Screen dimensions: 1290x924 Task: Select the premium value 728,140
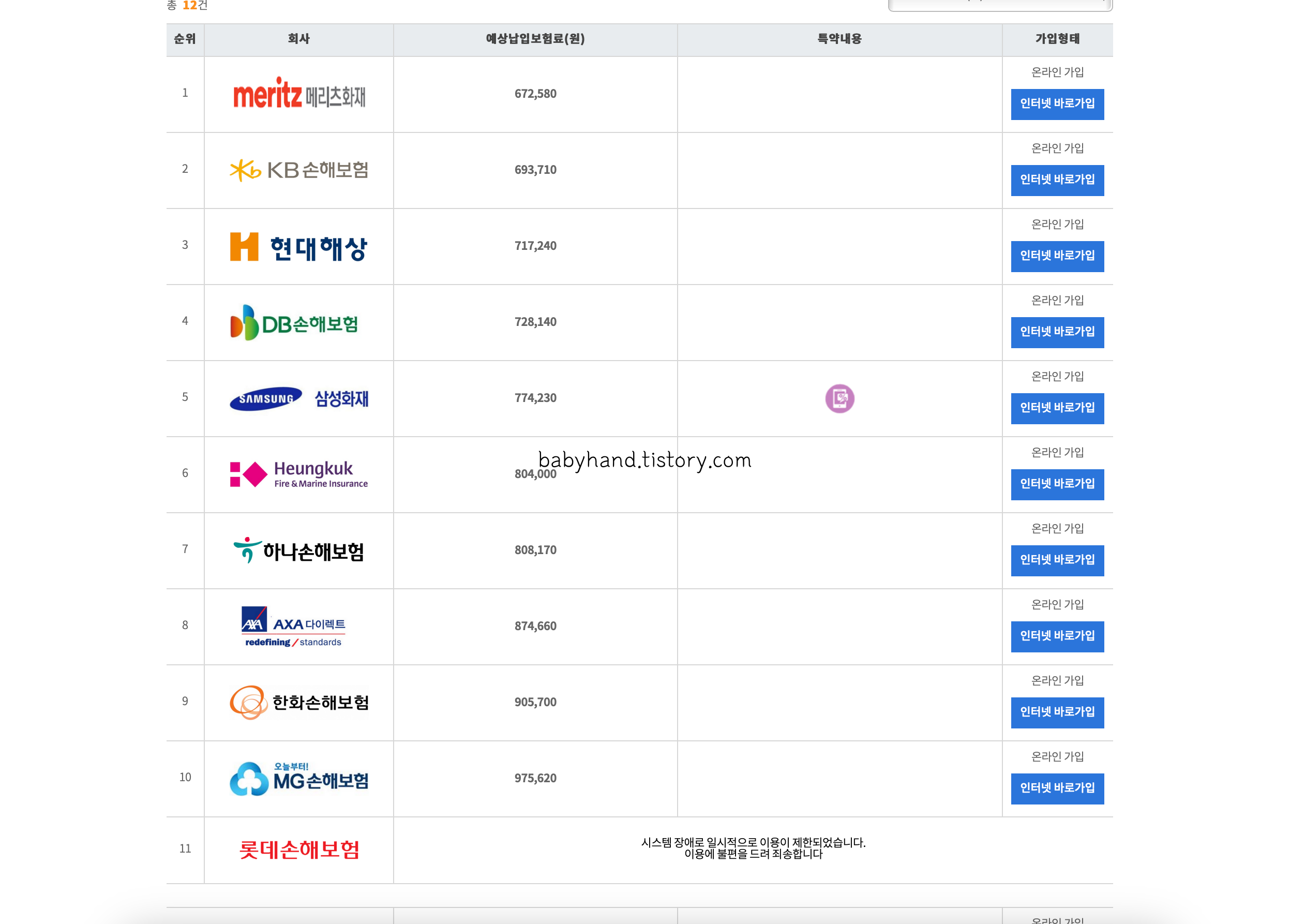pyautogui.click(x=535, y=322)
